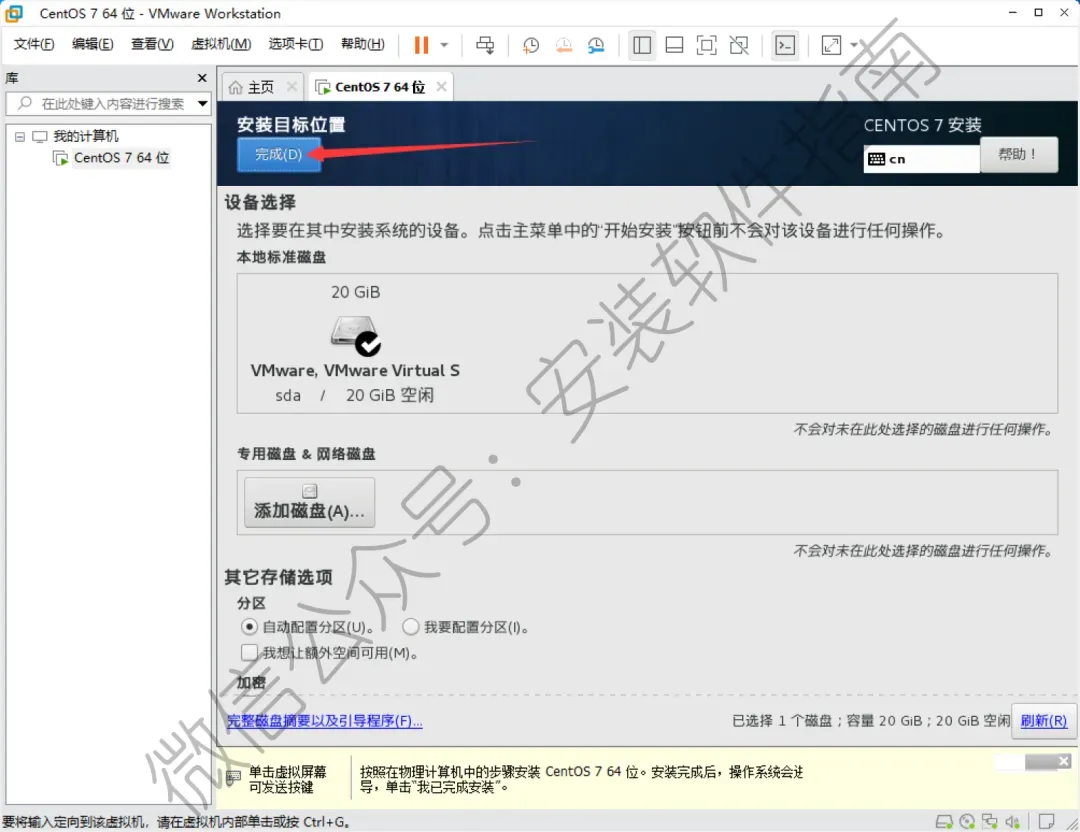Click the VMware Workstation title bar logo
The image size is (1080, 832).
click(x=14, y=13)
